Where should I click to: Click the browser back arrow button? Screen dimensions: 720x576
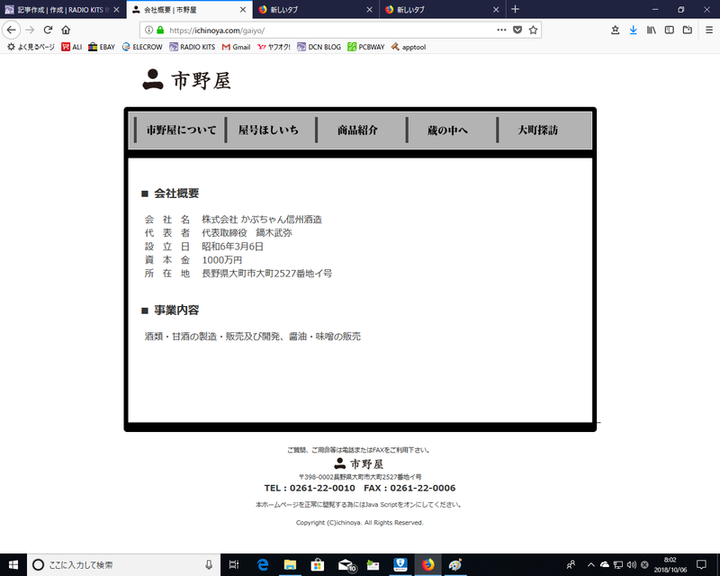(11, 30)
